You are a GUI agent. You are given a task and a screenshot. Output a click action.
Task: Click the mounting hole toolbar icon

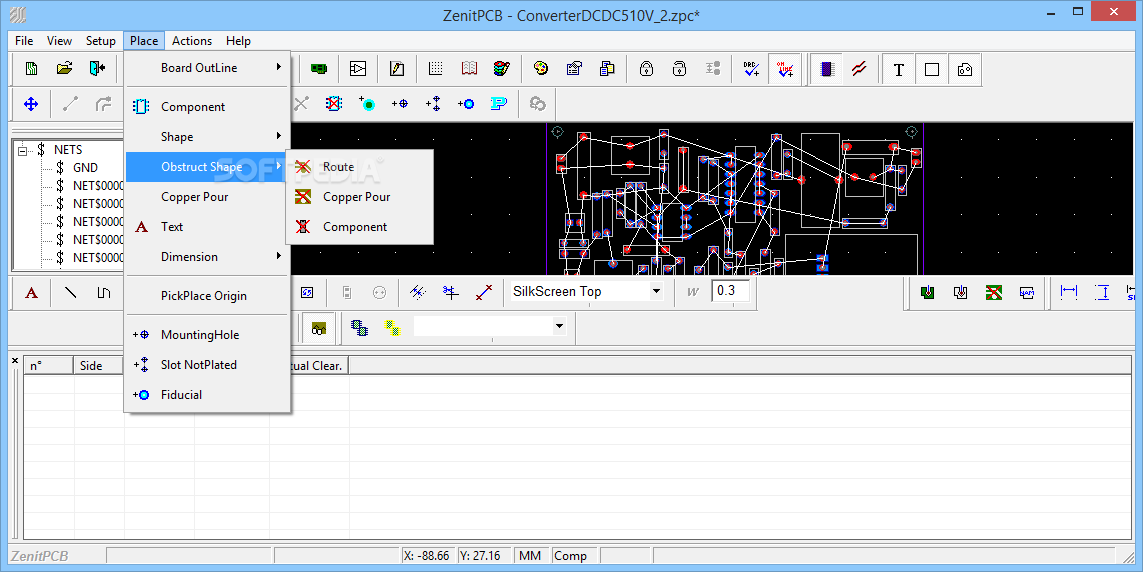click(x=399, y=104)
